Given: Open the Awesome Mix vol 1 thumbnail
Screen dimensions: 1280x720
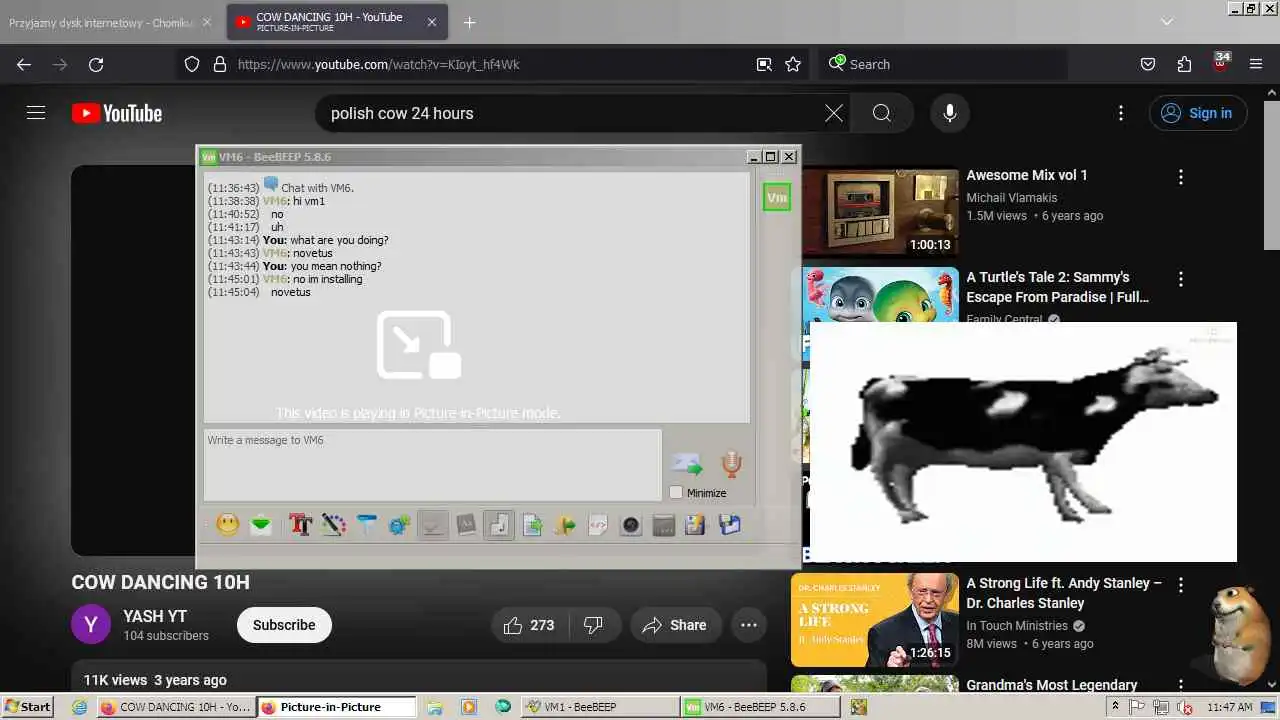Looking at the screenshot, I should (881, 213).
